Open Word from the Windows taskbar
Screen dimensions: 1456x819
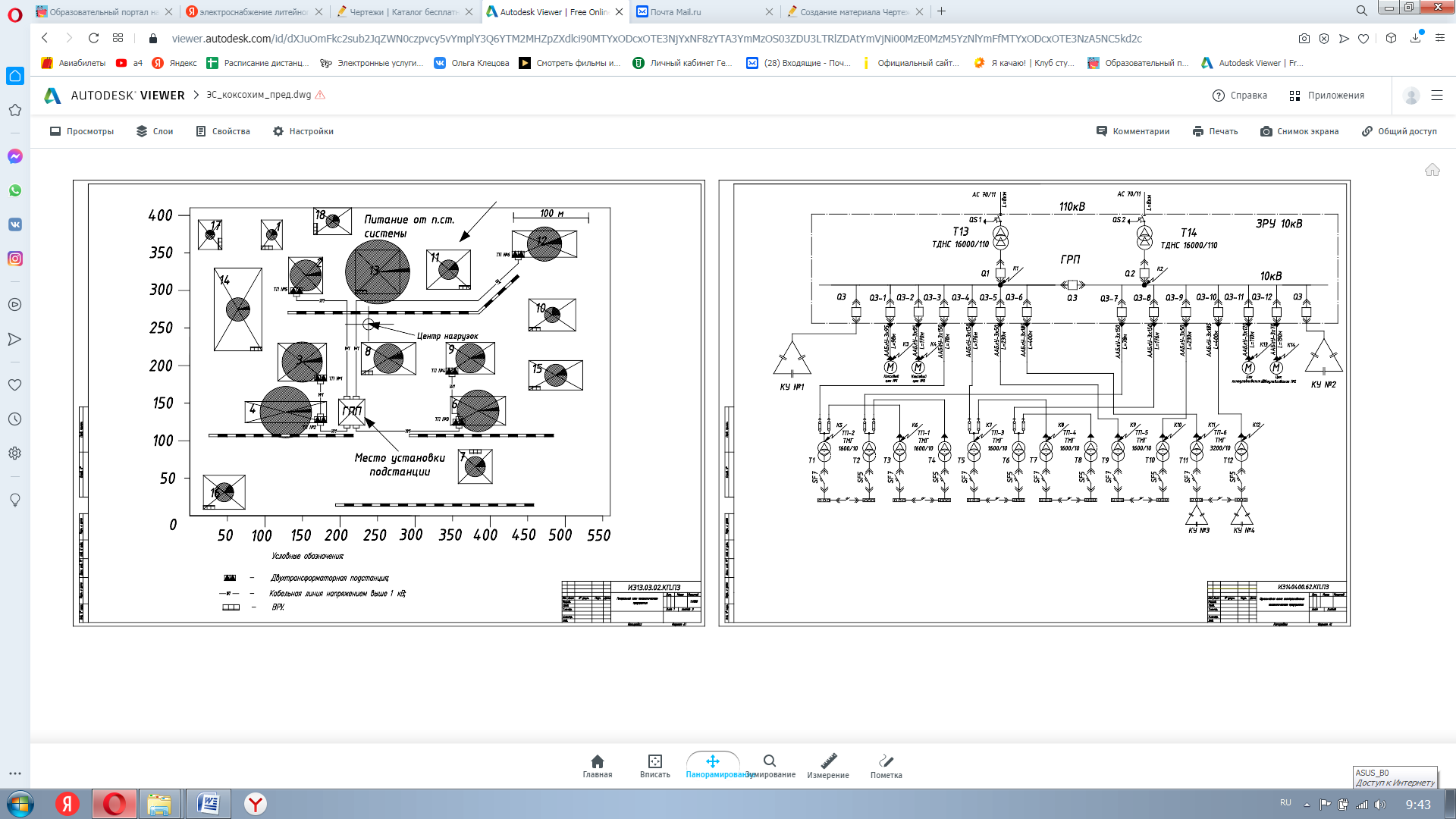pyautogui.click(x=209, y=804)
